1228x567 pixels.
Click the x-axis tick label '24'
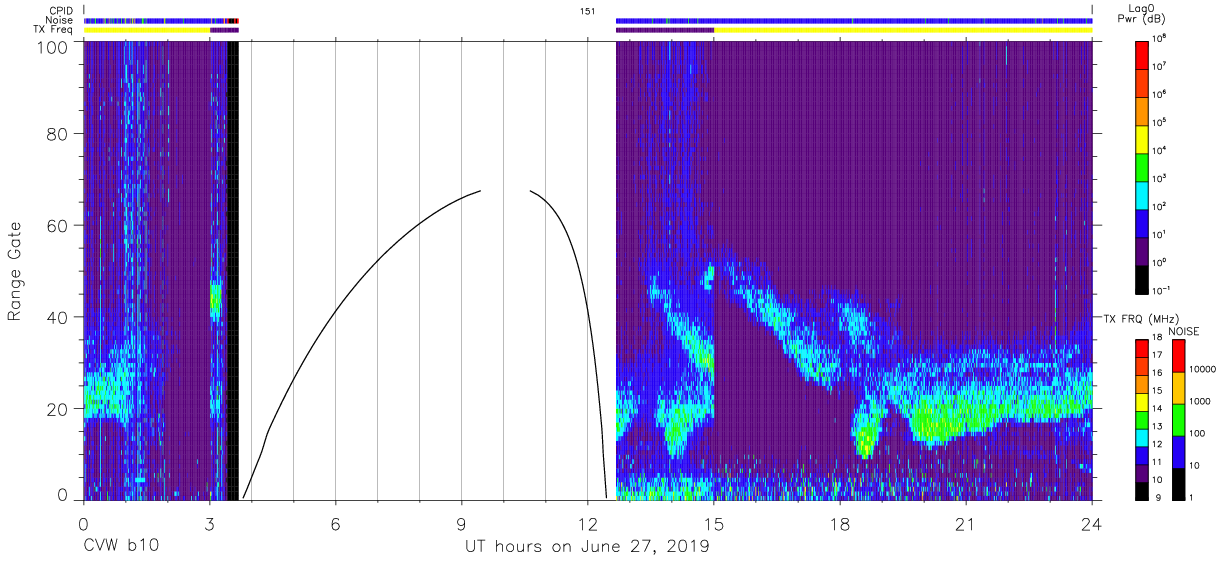(x=1091, y=523)
